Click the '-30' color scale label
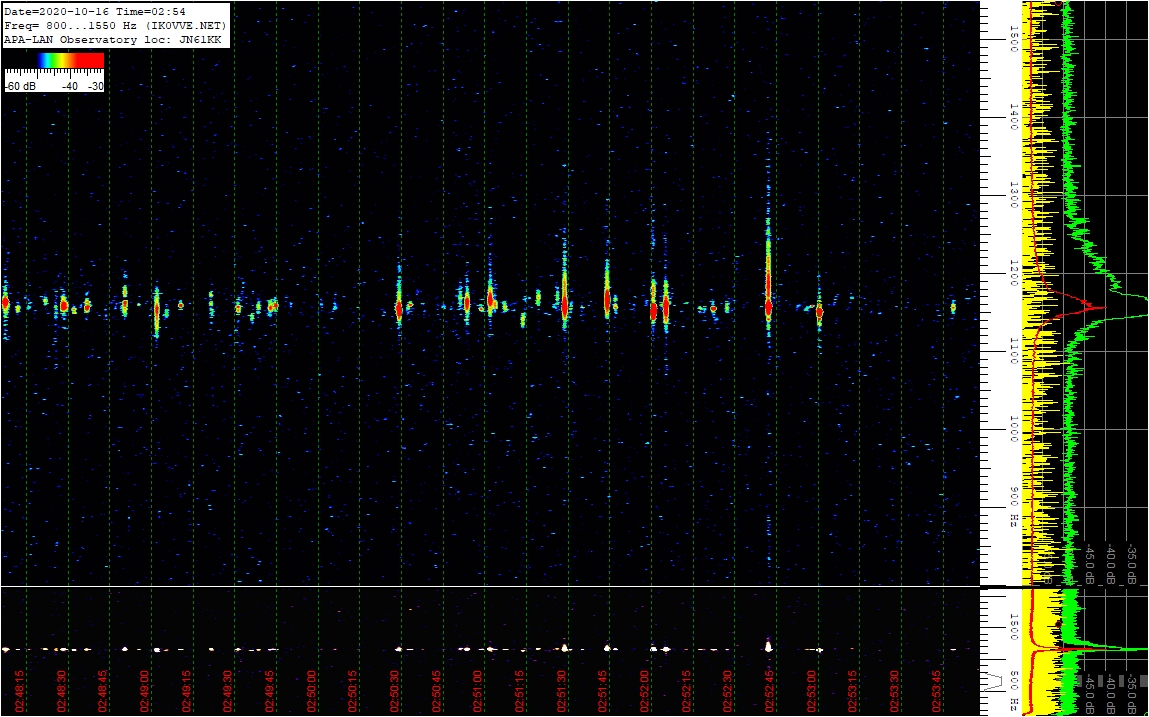1149x717 pixels. click(x=95, y=86)
